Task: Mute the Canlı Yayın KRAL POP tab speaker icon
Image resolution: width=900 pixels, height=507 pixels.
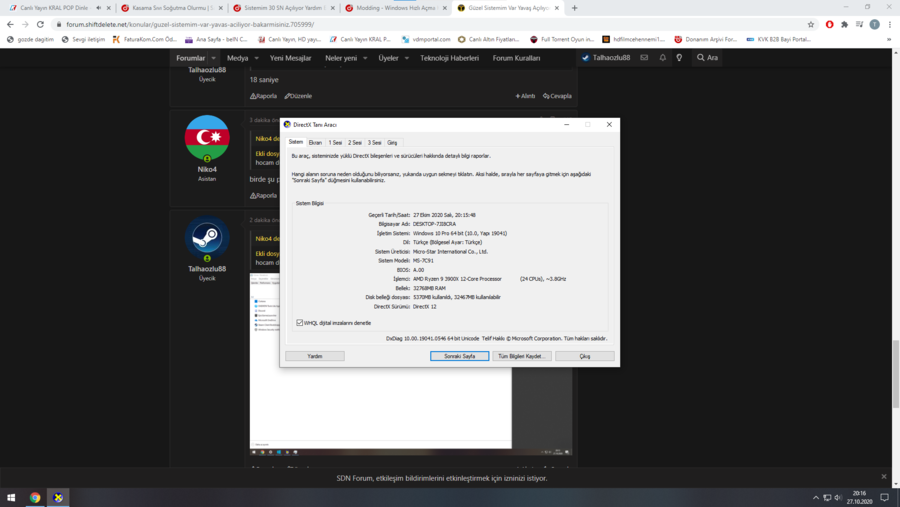Action: [98, 8]
